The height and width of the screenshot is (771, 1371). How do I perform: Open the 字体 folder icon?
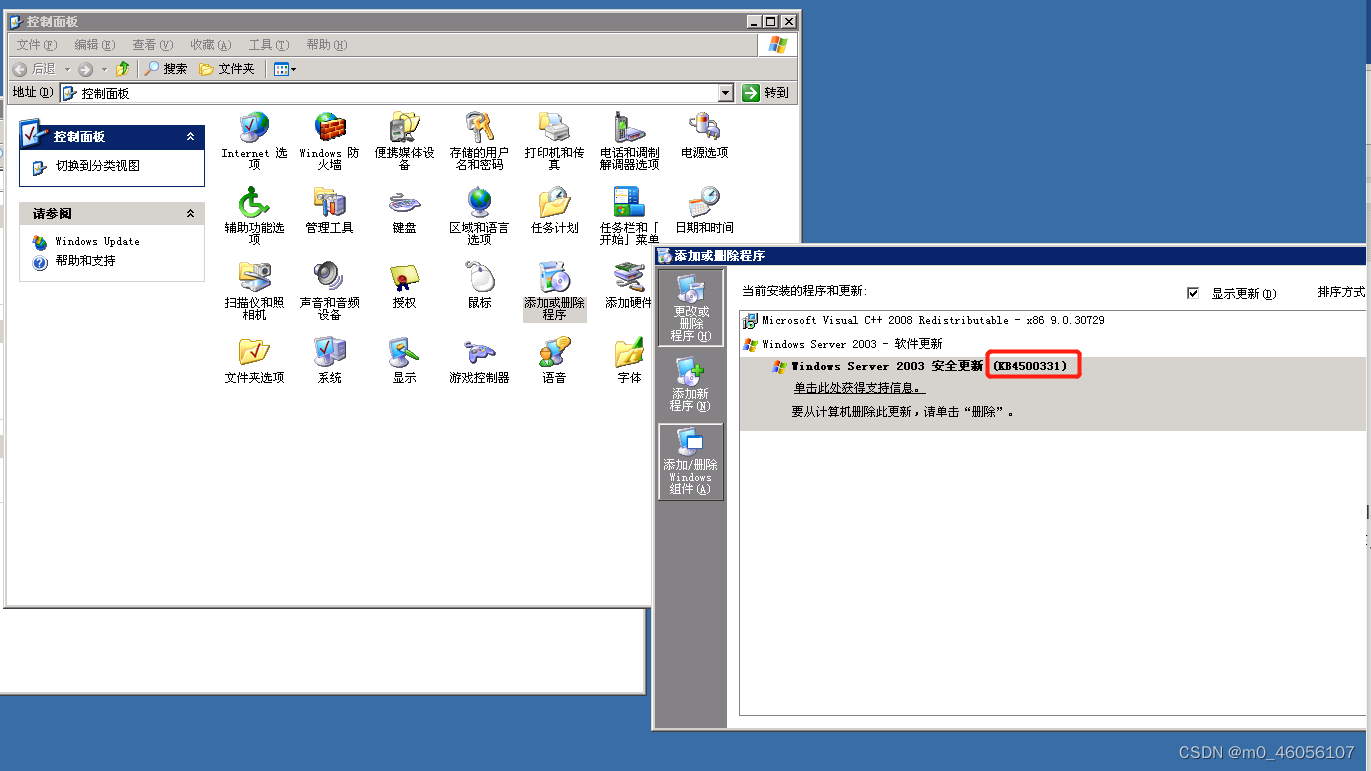pos(629,361)
